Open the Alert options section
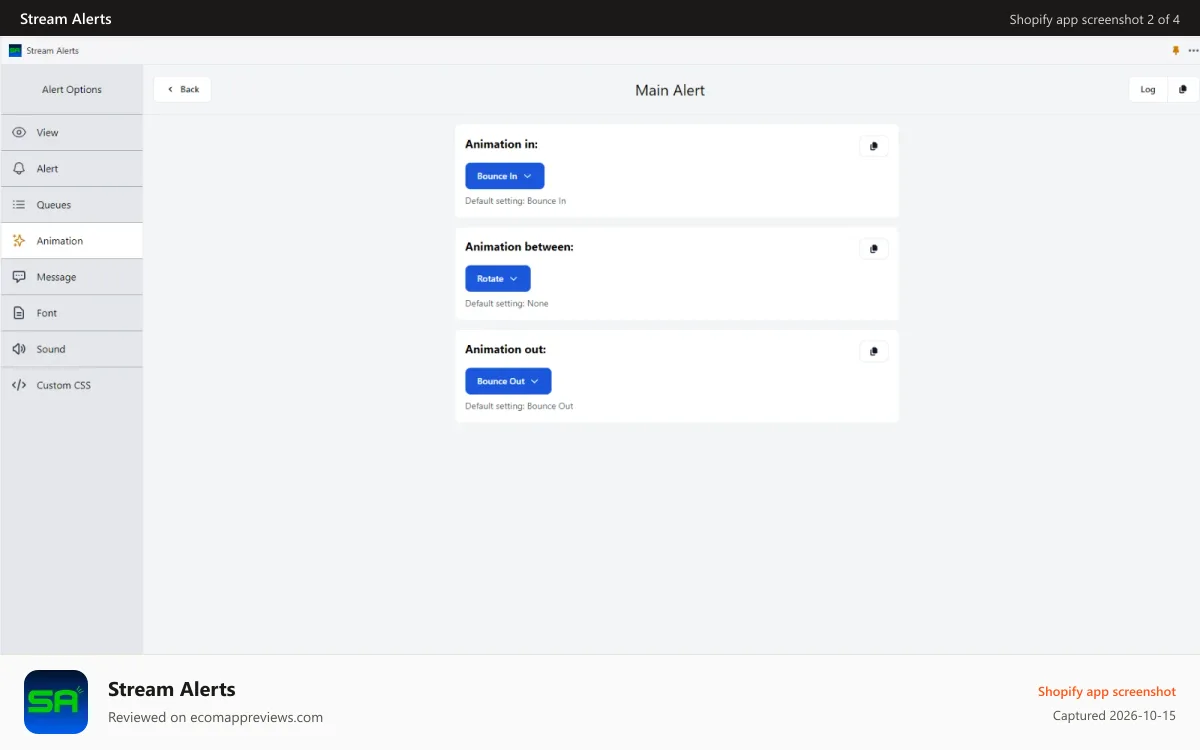Viewport: 1200px width, 750px height. click(x=72, y=168)
